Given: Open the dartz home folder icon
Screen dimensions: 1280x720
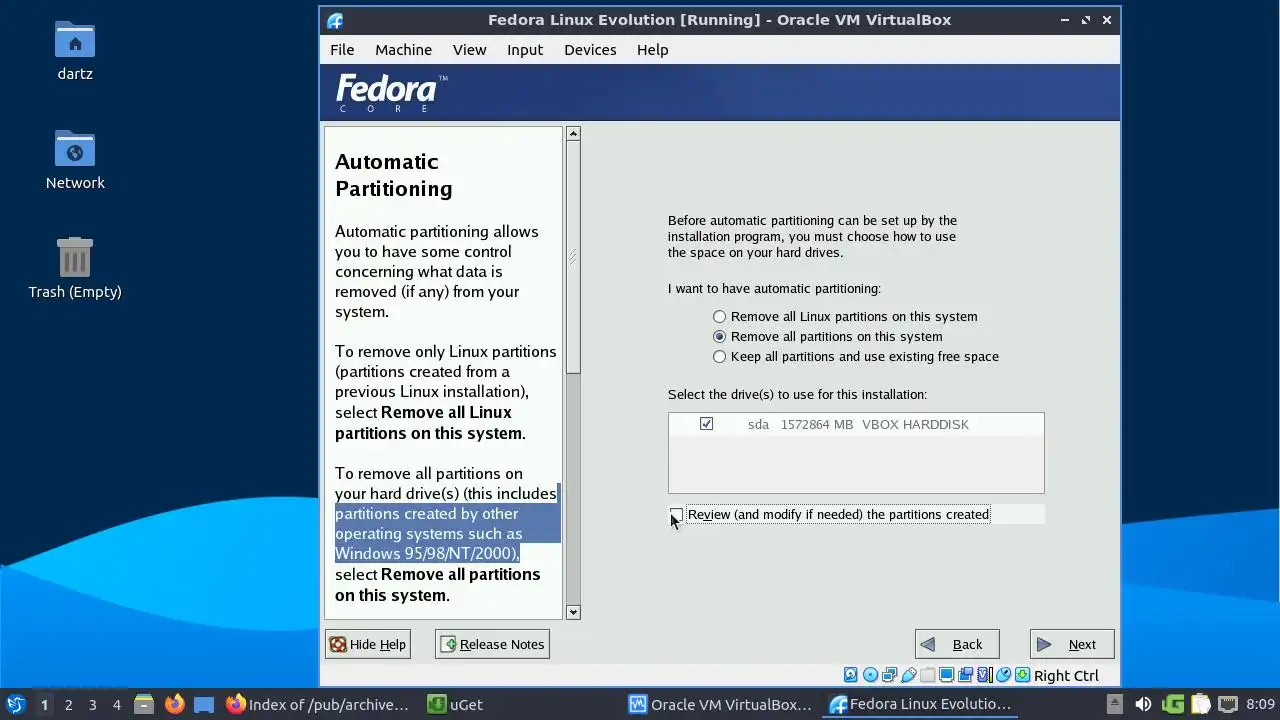Looking at the screenshot, I should pyautogui.click(x=75, y=50).
